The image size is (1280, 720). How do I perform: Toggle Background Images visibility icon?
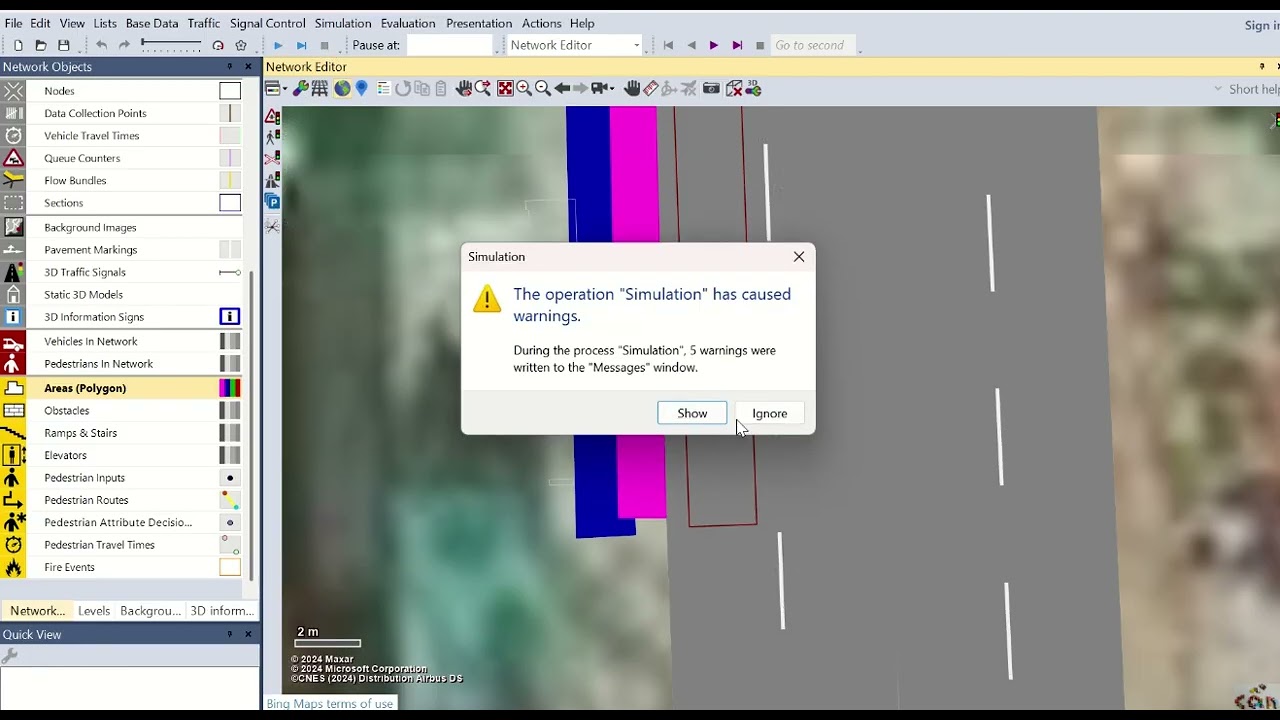pyautogui.click(x=13, y=227)
